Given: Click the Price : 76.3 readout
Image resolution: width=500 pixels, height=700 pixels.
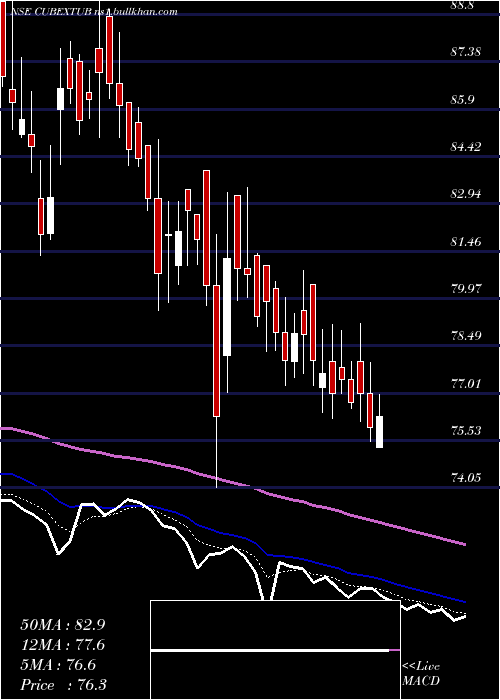Looking at the screenshot, I should tap(63, 685).
